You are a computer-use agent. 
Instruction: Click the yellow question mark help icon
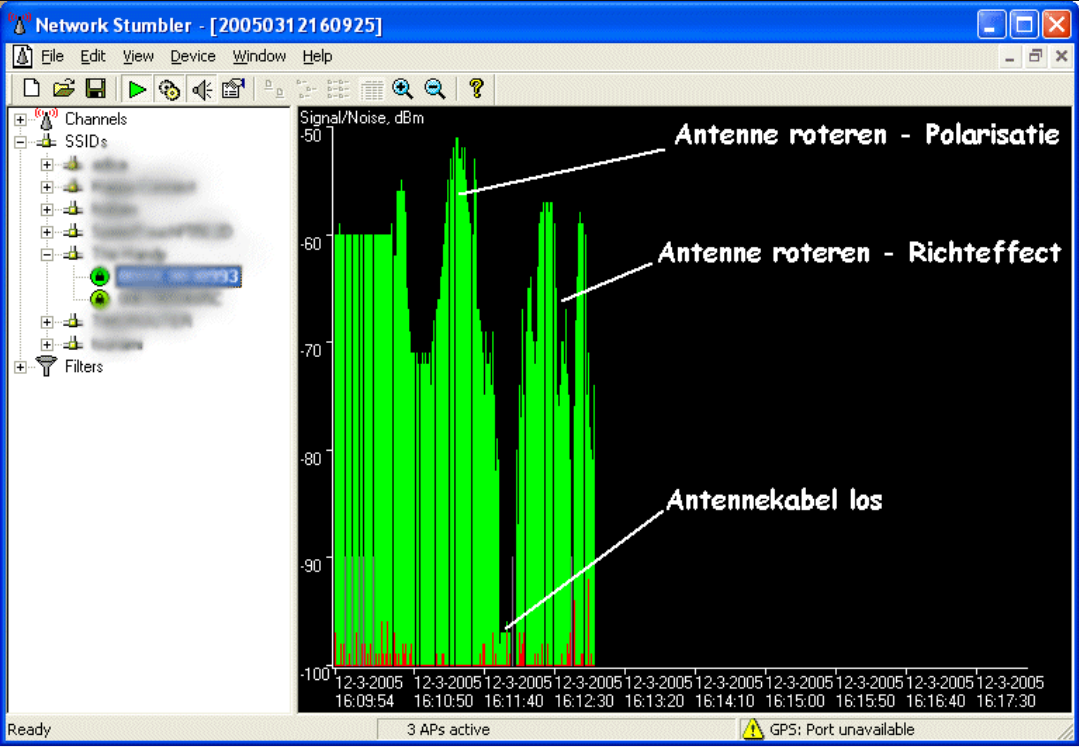476,89
